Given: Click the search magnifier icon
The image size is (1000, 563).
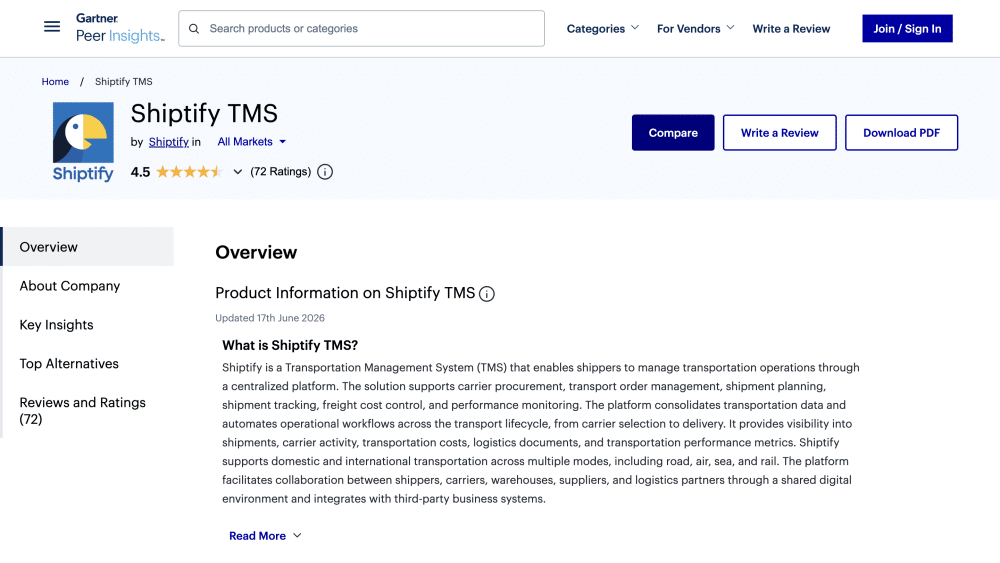Looking at the screenshot, I should 194,29.
